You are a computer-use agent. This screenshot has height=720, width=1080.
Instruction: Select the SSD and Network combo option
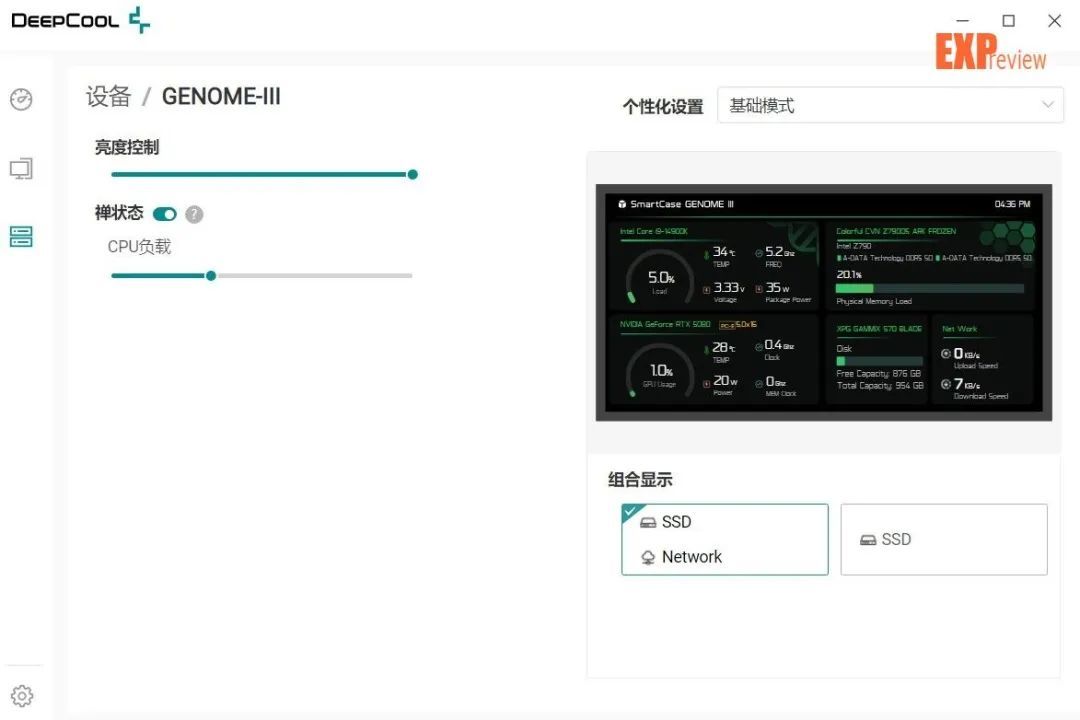[x=725, y=539]
